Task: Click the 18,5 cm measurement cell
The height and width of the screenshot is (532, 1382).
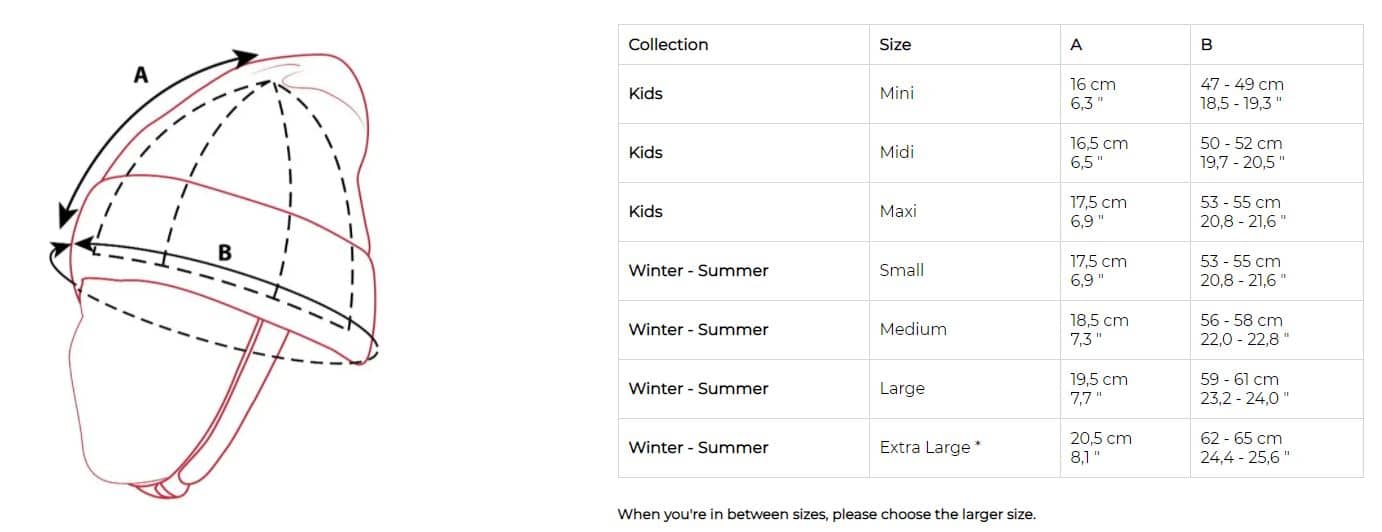Action: [1125, 330]
